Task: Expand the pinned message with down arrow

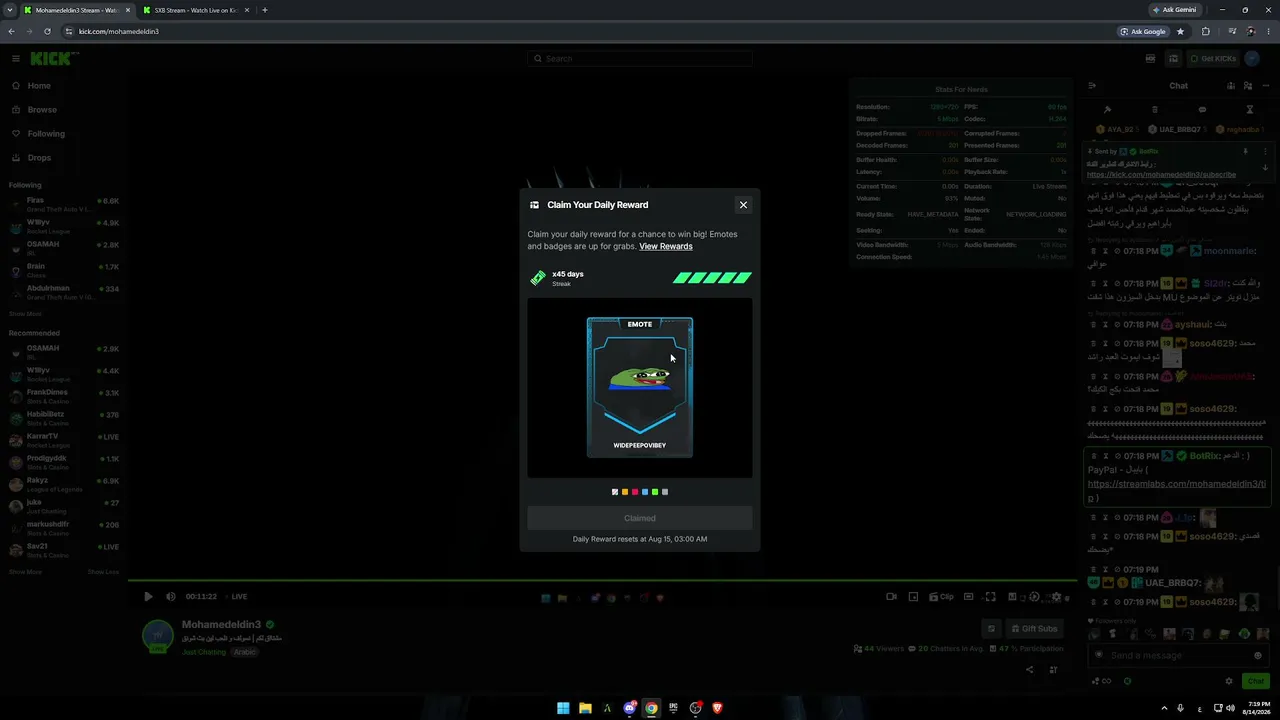Action: (x=1265, y=168)
